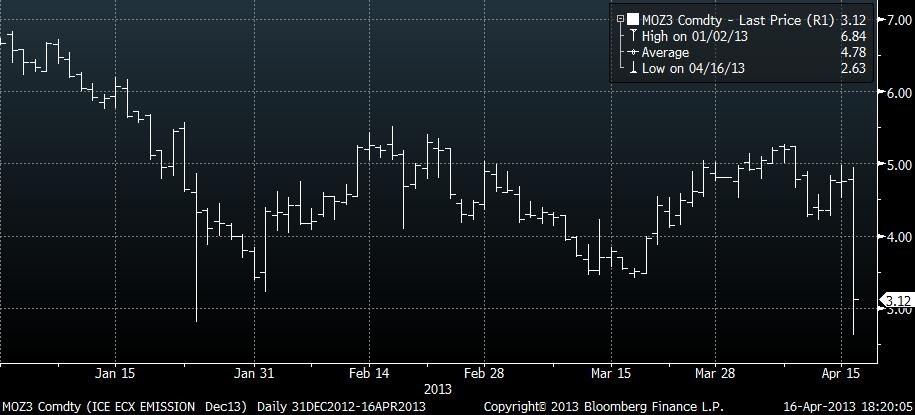Click the Mar 15 date axis label
Image resolution: width=915 pixels, height=415 pixels.
click(610, 373)
